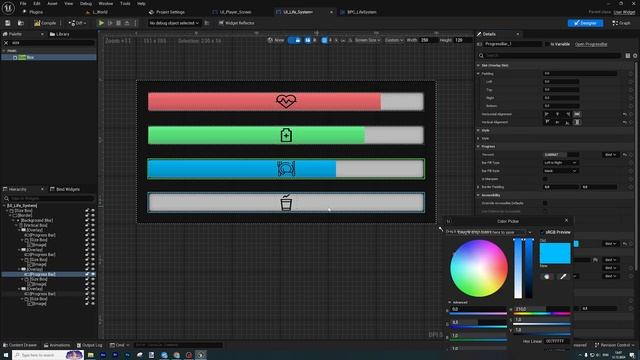Pick a hue on the color wheel
The height and width of the screenshot is (360, 640).
pyautogui.click(x=479, y=268)
